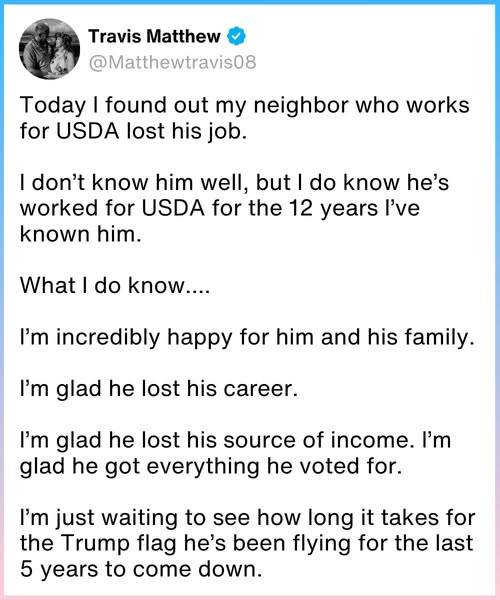The width and height of the screenshot is (500, 600).
Task: Click the "12 years" text
Action: coord(334,209)
